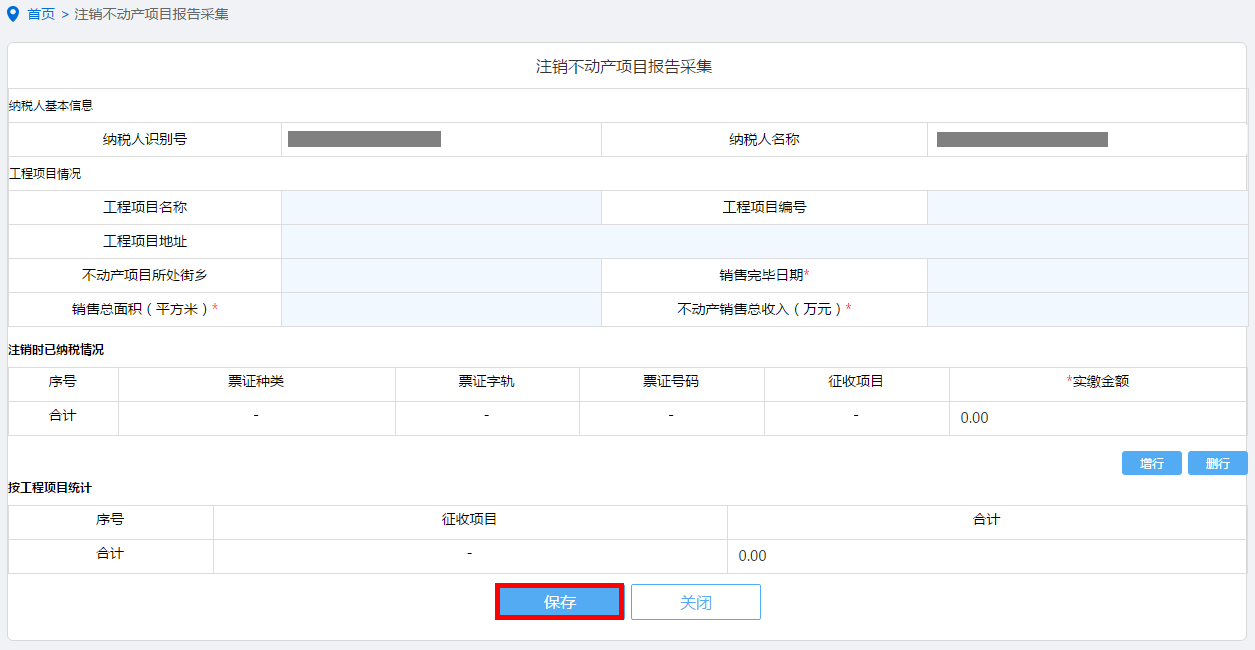Select the 工程项目地址 input field
The width and height of the screenshot is (1255, 650).
click(x=764, y=242)
